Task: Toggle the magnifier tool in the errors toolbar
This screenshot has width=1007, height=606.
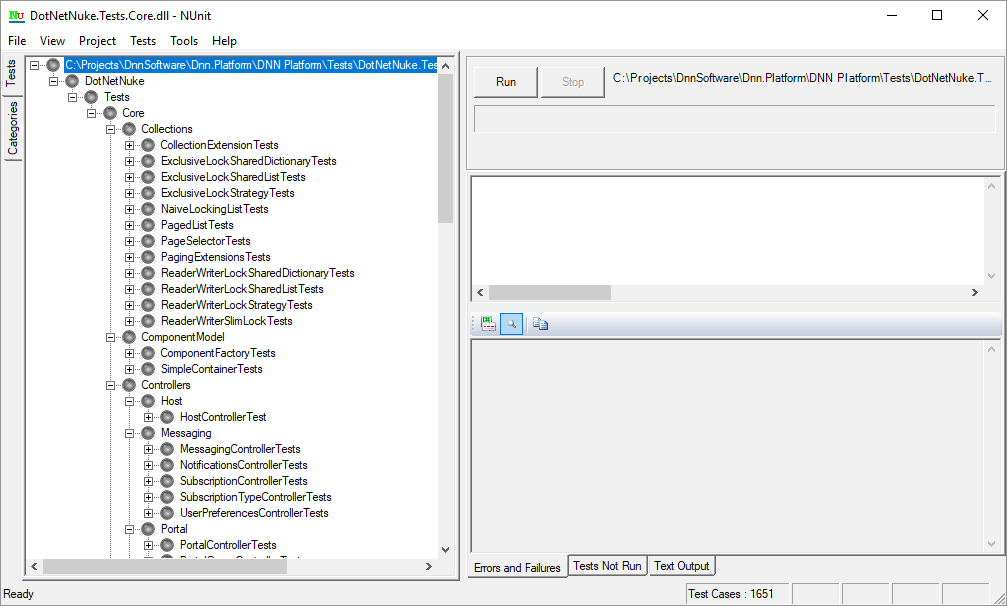Action: pyautogui.click(x=511, y=324)
